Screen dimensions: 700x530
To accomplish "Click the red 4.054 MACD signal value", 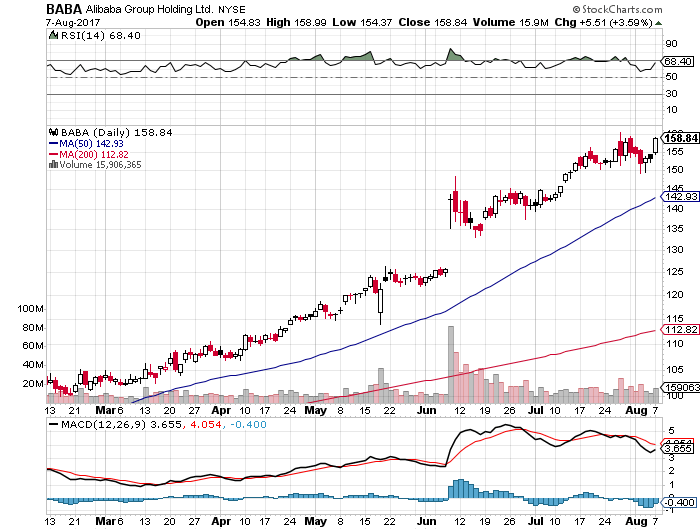I will (206, 424).
